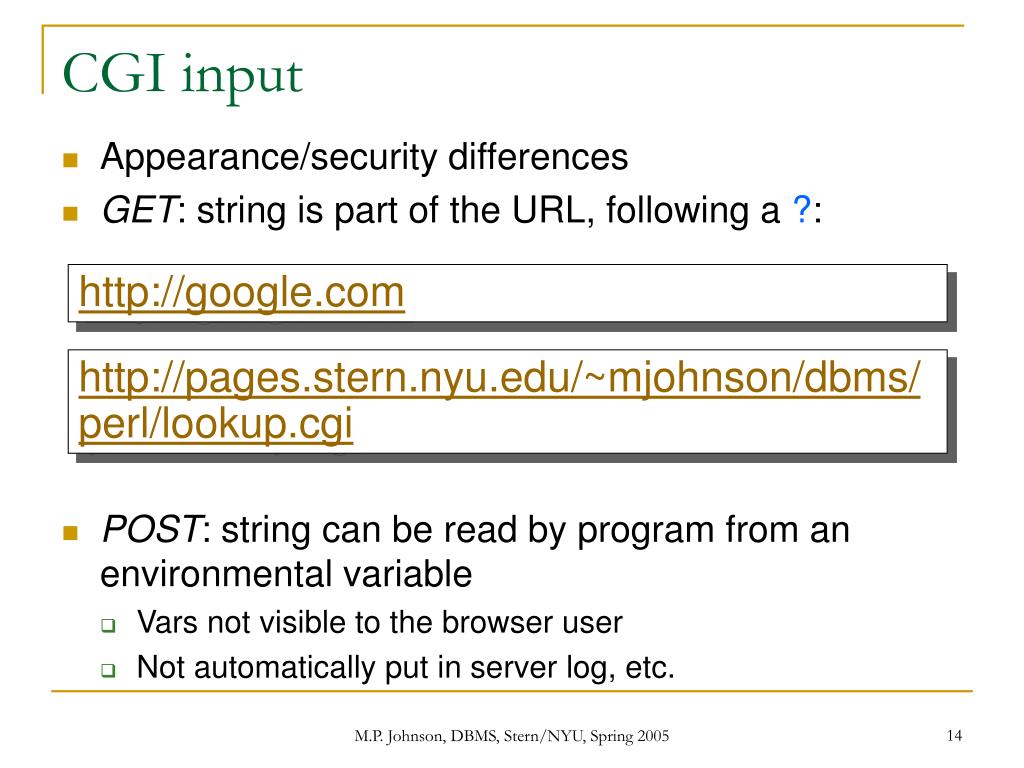Follow the pages.stern.nyu.edu lookup.cgi link
The width and height of the screenshot is (1024, 768).
499,400
